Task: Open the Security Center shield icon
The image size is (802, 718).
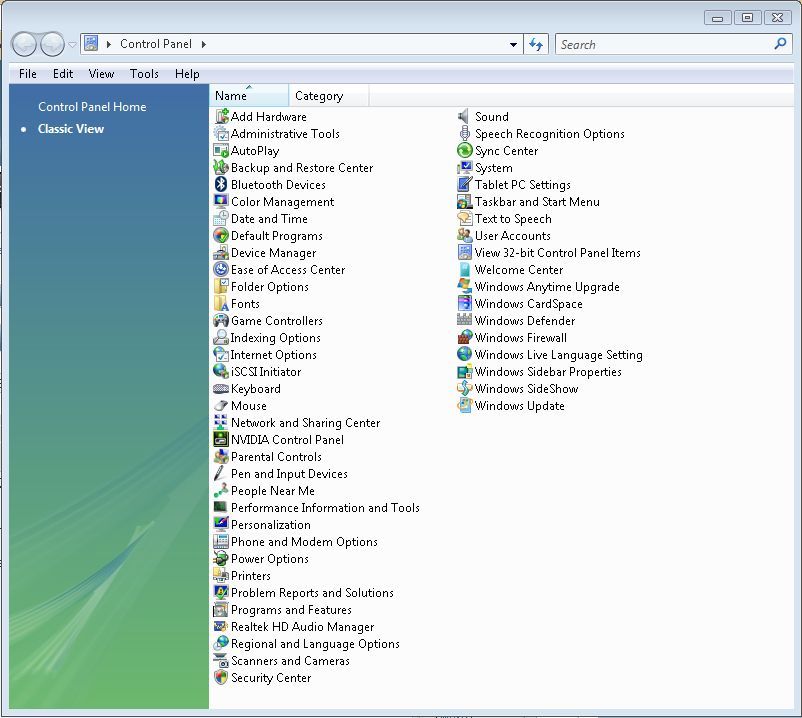Action: tap(221, 678)
